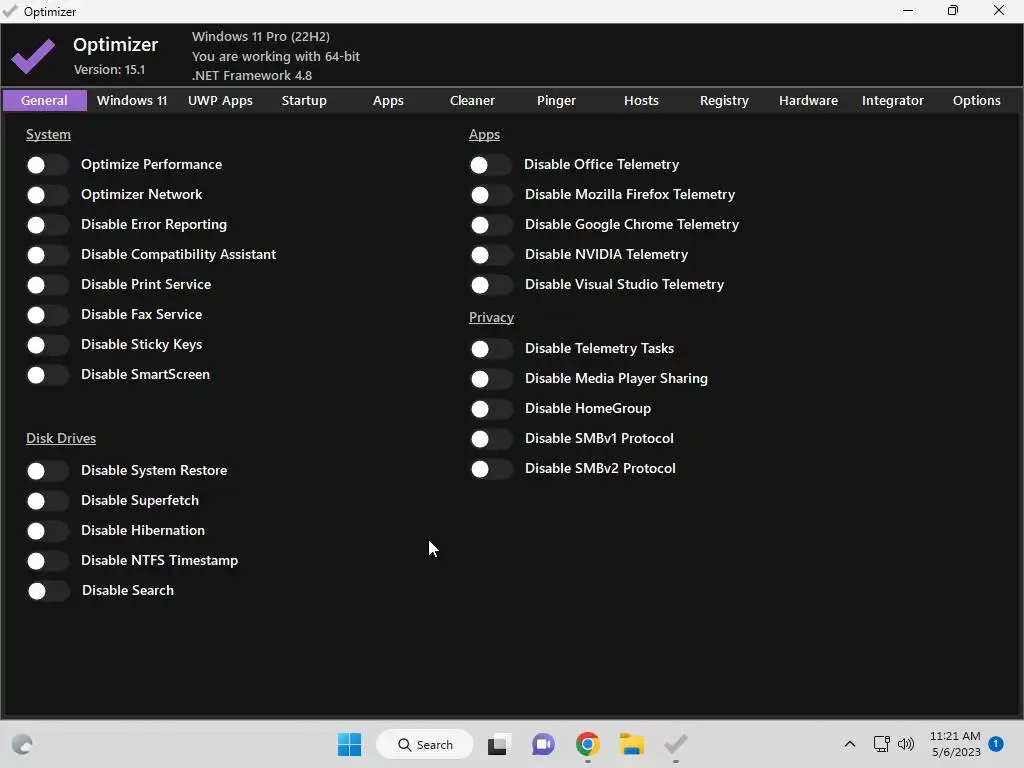Open the Windows Start menu
Viewport: 1024px width, 768px height.
point(349,744)
